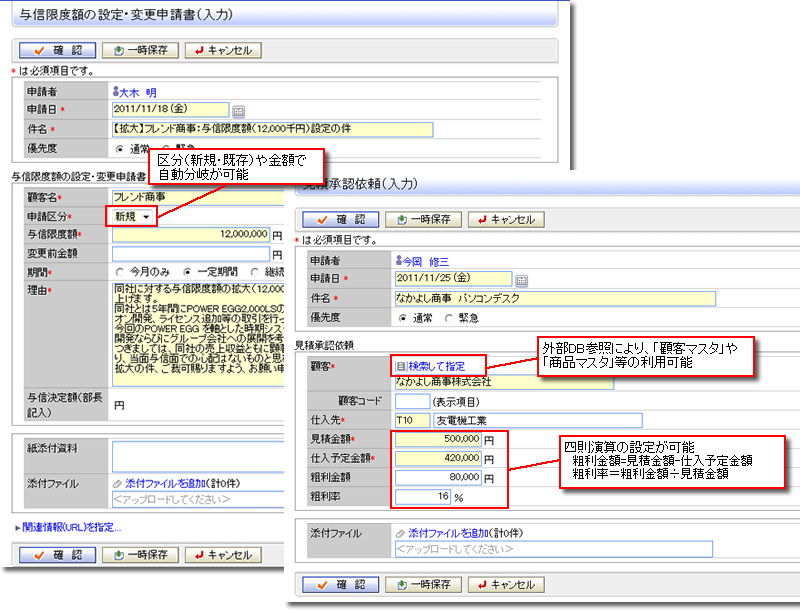This screenshot has width=800, height=610.
Task: Select 継続 period radio button
Action: pos(255,272)
